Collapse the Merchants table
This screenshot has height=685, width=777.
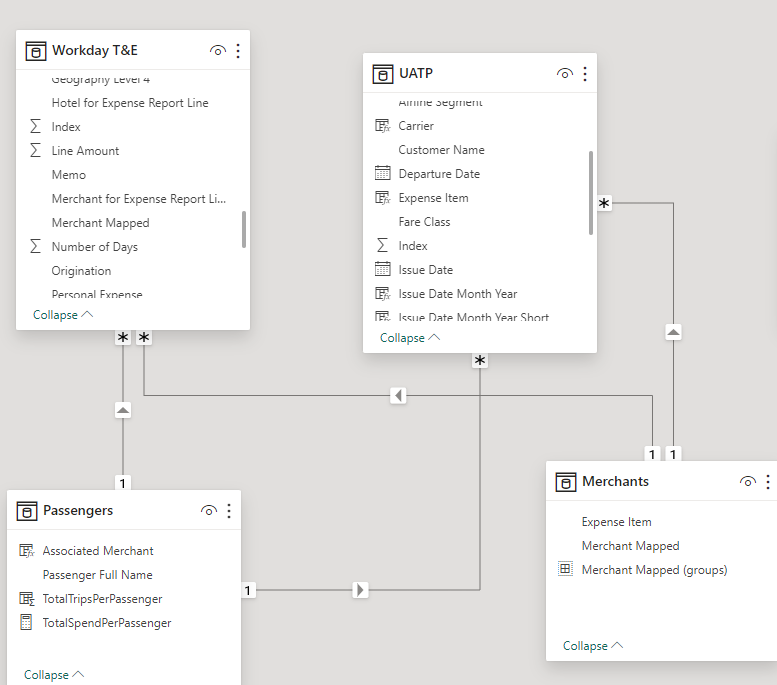(x=593, y=645)
